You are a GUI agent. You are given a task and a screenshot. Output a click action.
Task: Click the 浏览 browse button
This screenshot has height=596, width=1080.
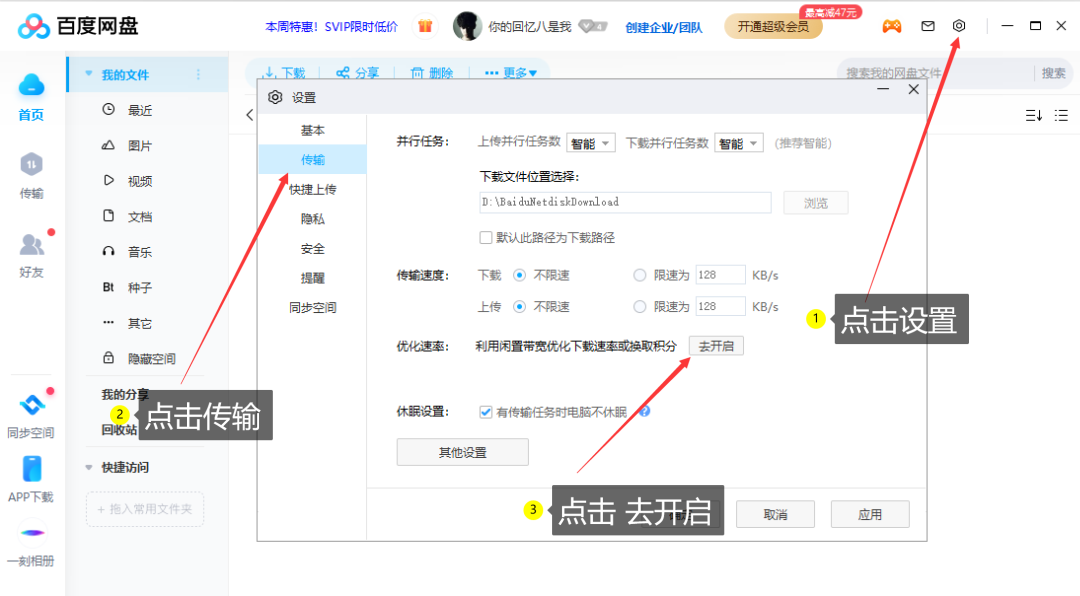[x=816, y=203]
